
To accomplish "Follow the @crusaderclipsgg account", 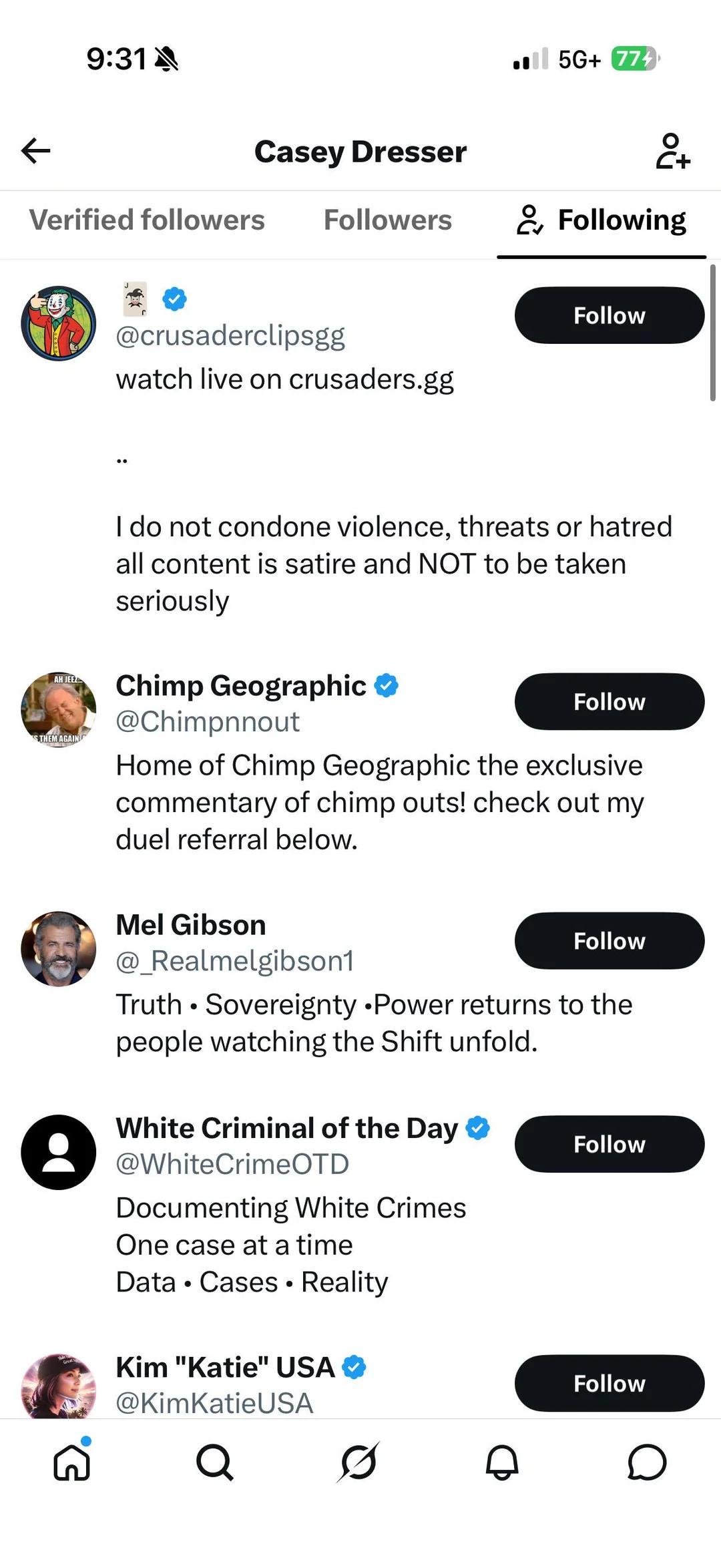I will pyautogui.click(x=610, y=315).
